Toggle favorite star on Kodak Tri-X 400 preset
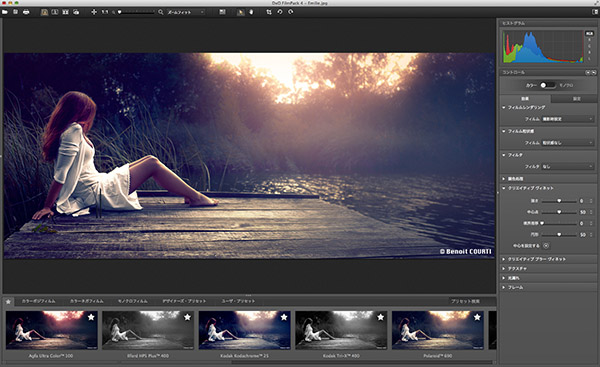Screen dimensions: 600x367 [x=380, y=317]
